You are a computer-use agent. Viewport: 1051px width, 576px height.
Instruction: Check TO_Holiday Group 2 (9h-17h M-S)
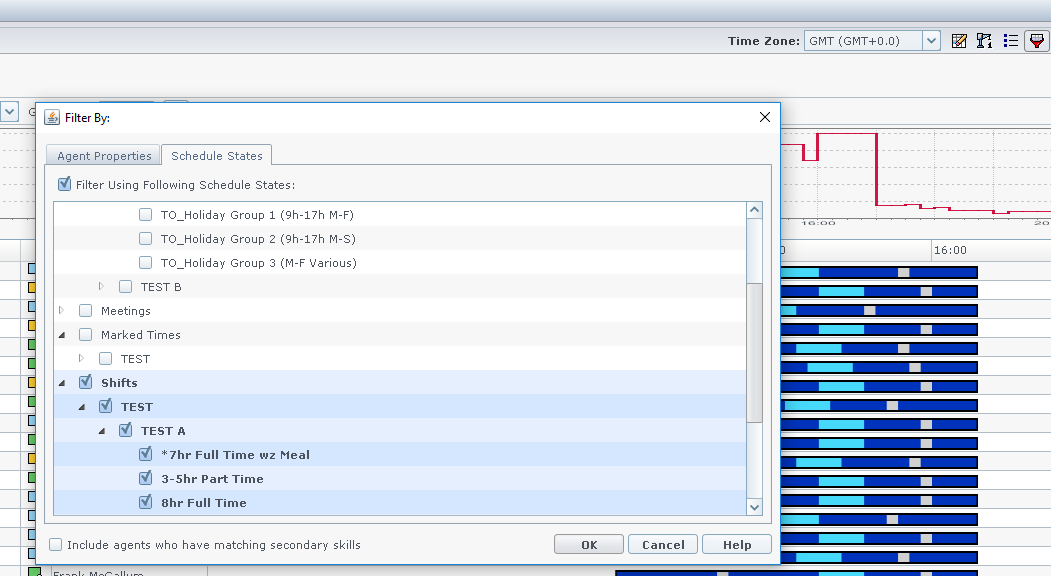tap(145, 238)
